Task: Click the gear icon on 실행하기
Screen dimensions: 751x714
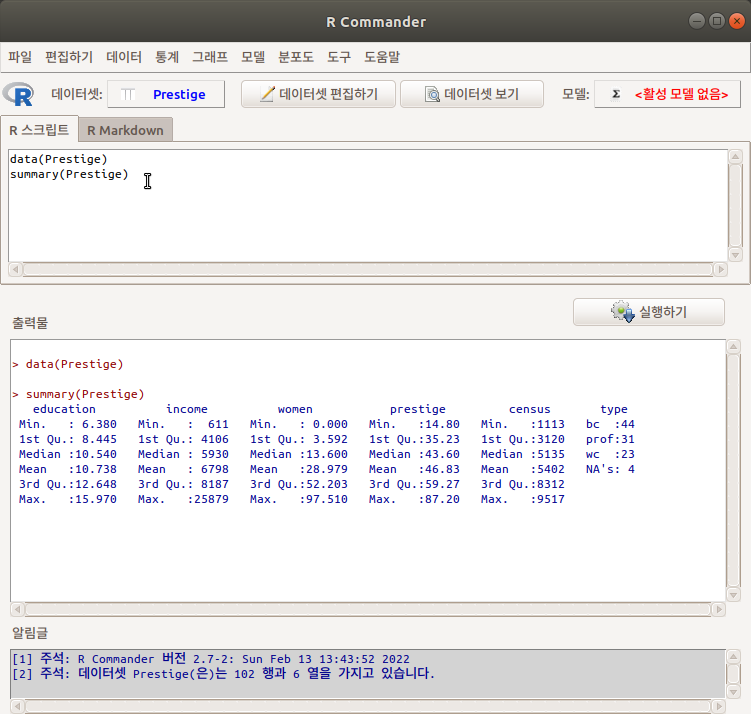Action: coord(622,312)
